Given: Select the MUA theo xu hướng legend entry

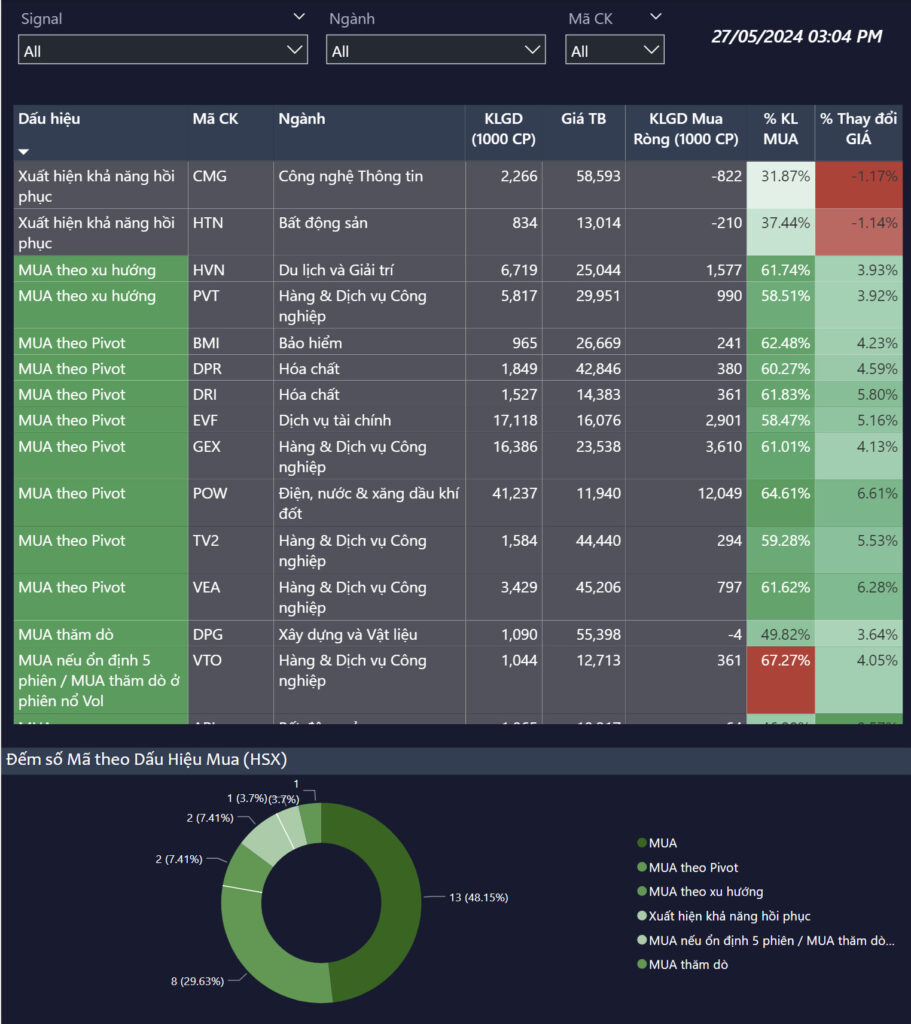Looking at the screenshot, I should [706, 892].
